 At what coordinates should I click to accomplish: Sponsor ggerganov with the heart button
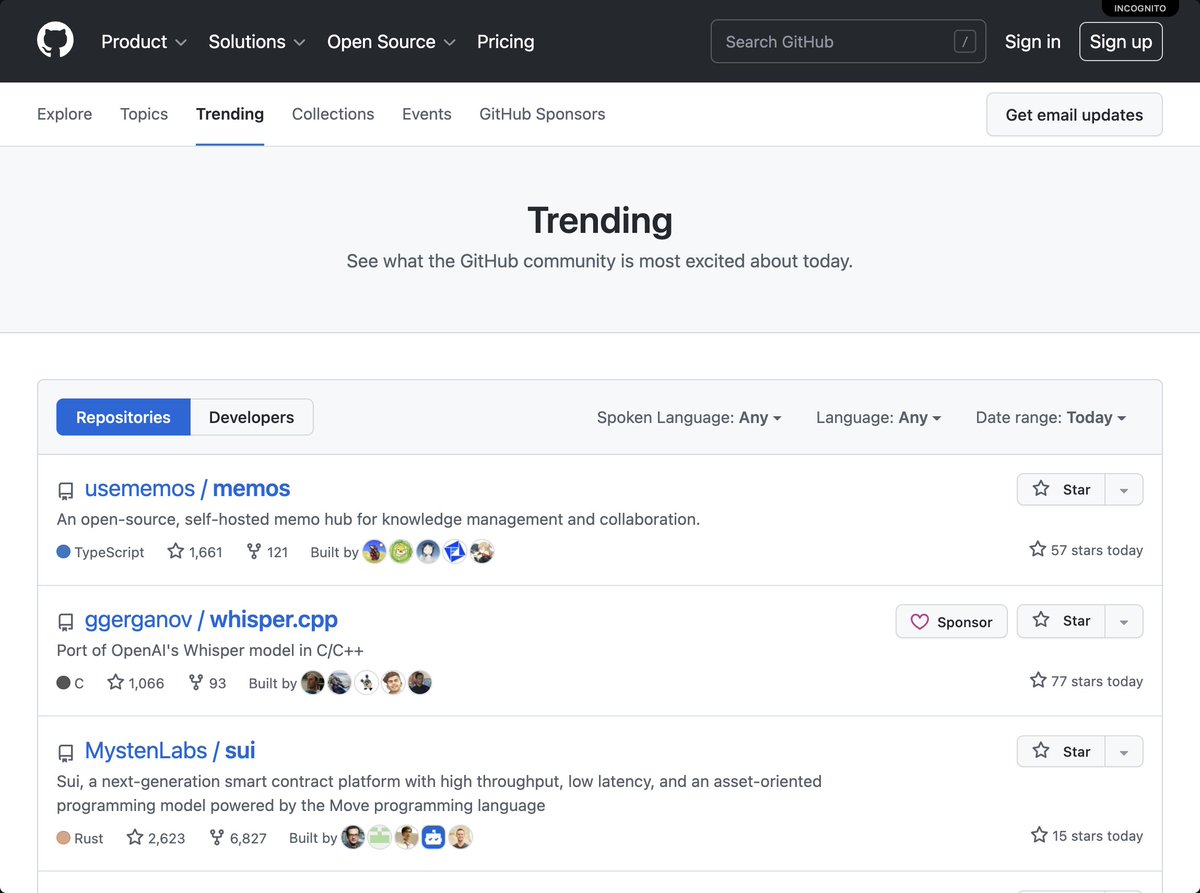pos(951,621)
